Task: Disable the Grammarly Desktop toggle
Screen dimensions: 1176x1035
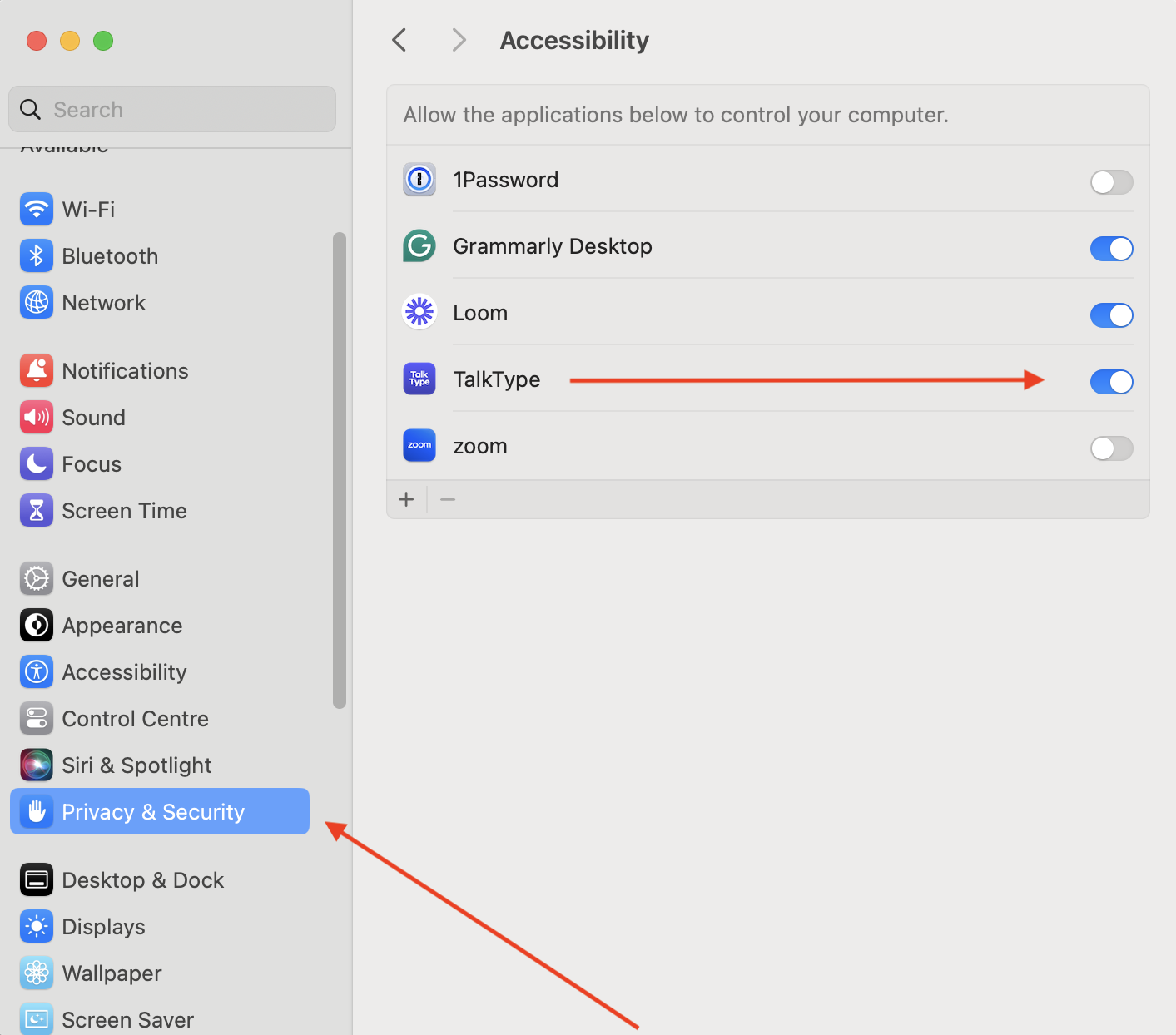Action: 1112,249
